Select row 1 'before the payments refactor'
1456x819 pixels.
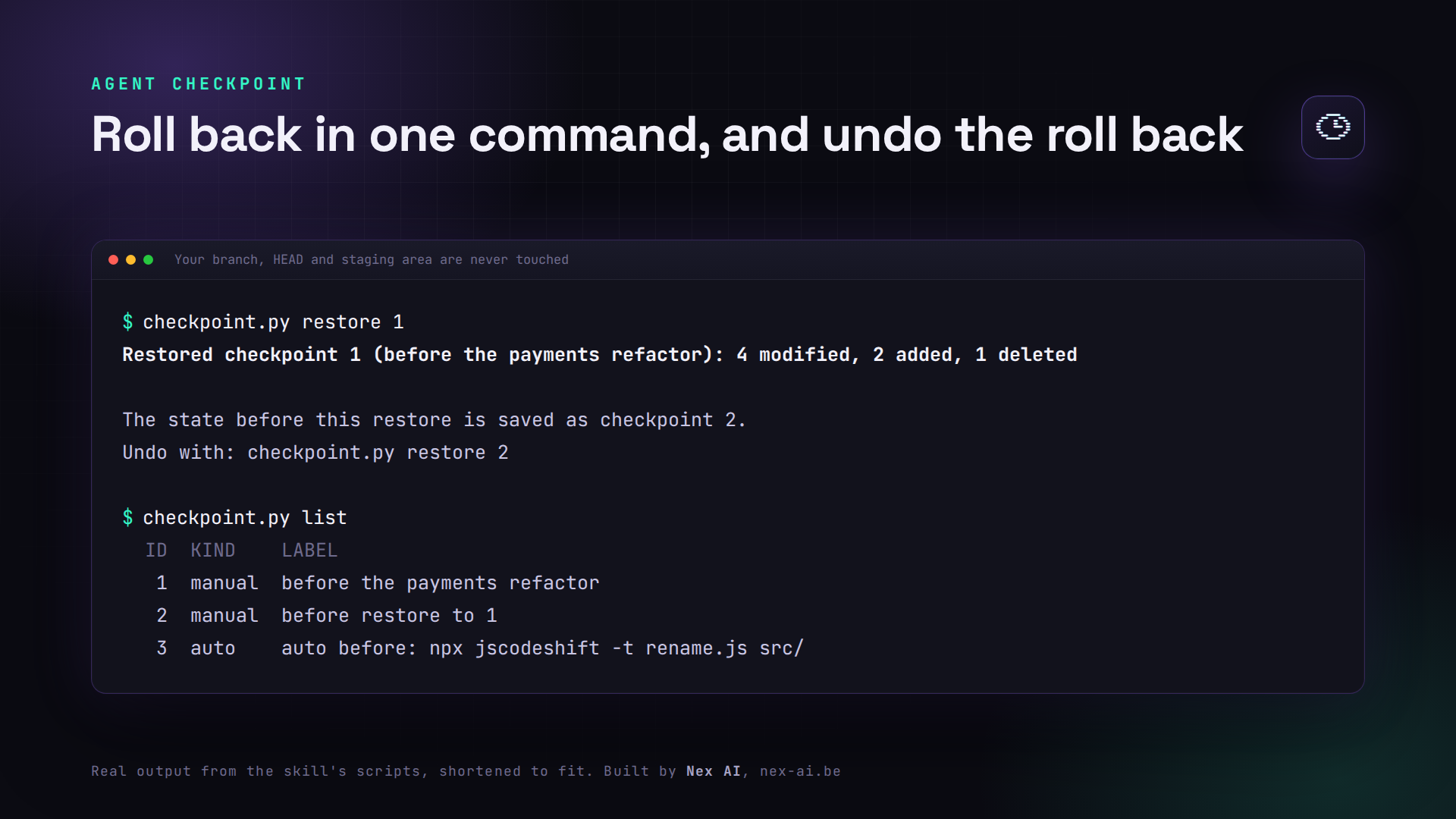click(378, 583)
